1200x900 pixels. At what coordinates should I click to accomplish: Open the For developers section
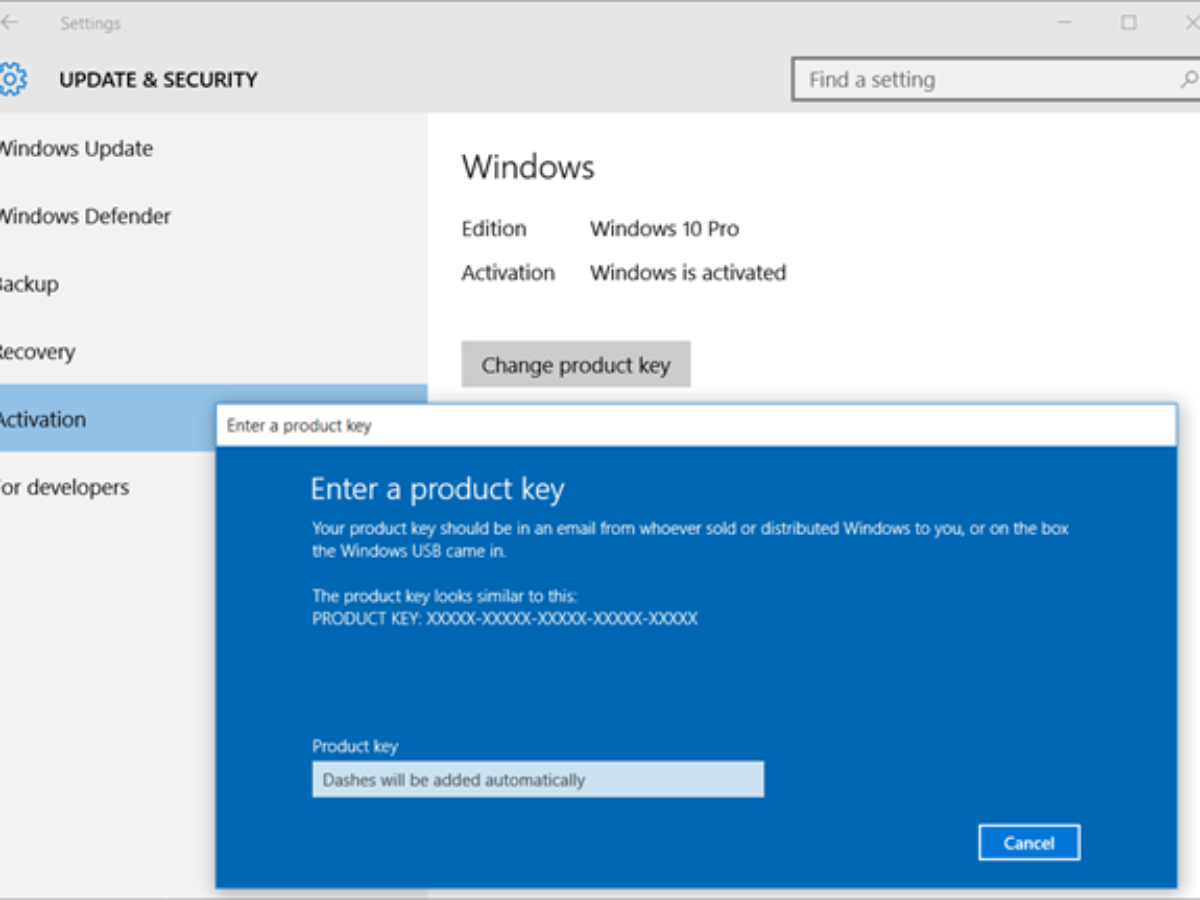[x=108, y=487]
